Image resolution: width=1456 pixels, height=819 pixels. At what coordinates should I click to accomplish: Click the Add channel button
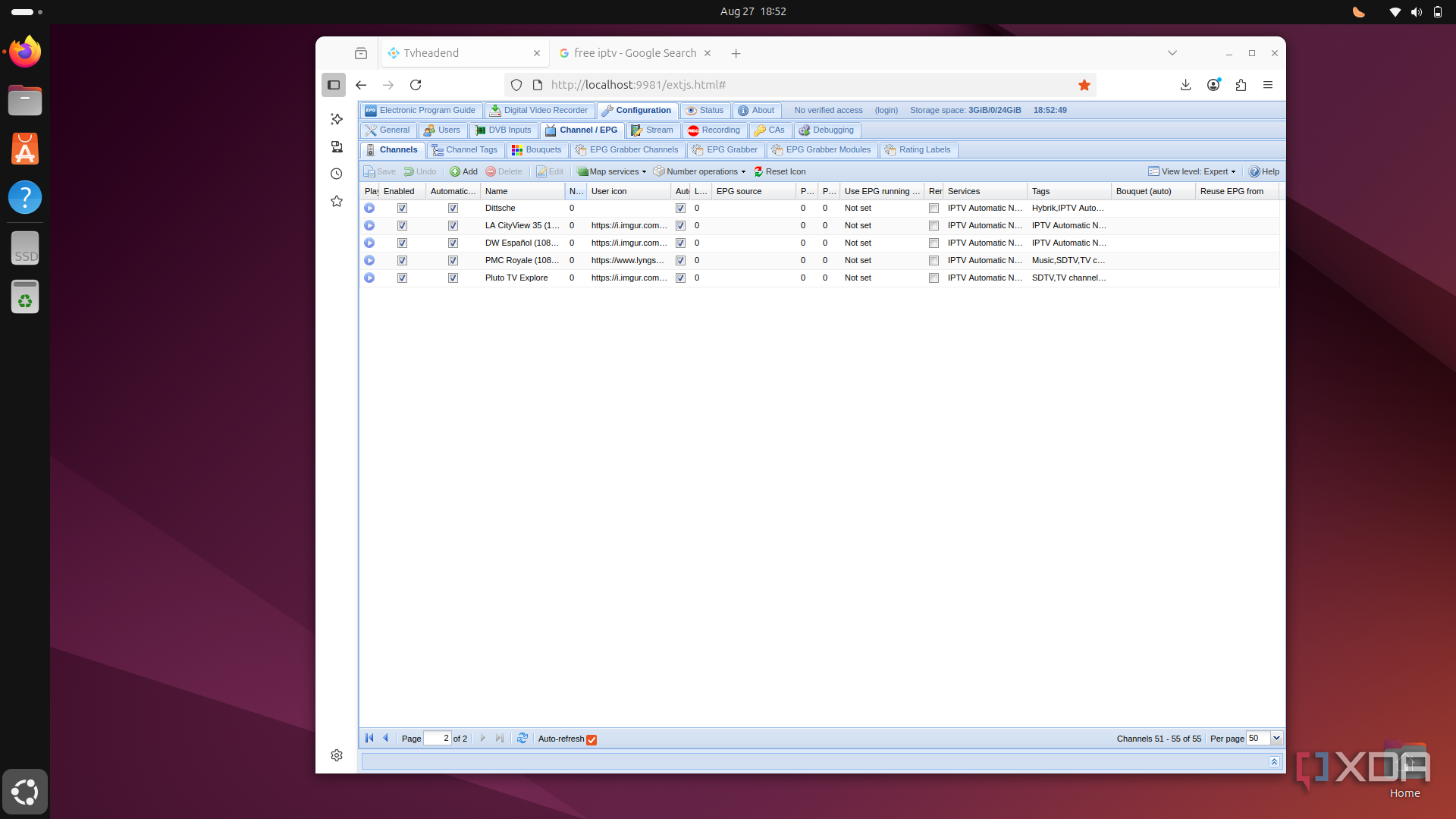(x=463, y=171)
